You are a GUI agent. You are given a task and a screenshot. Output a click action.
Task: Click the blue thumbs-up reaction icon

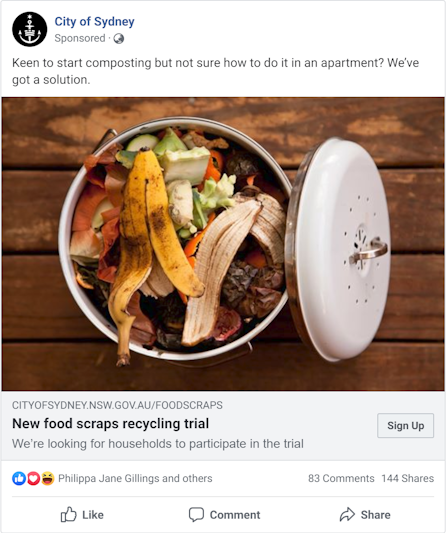[x=19, y=478]
